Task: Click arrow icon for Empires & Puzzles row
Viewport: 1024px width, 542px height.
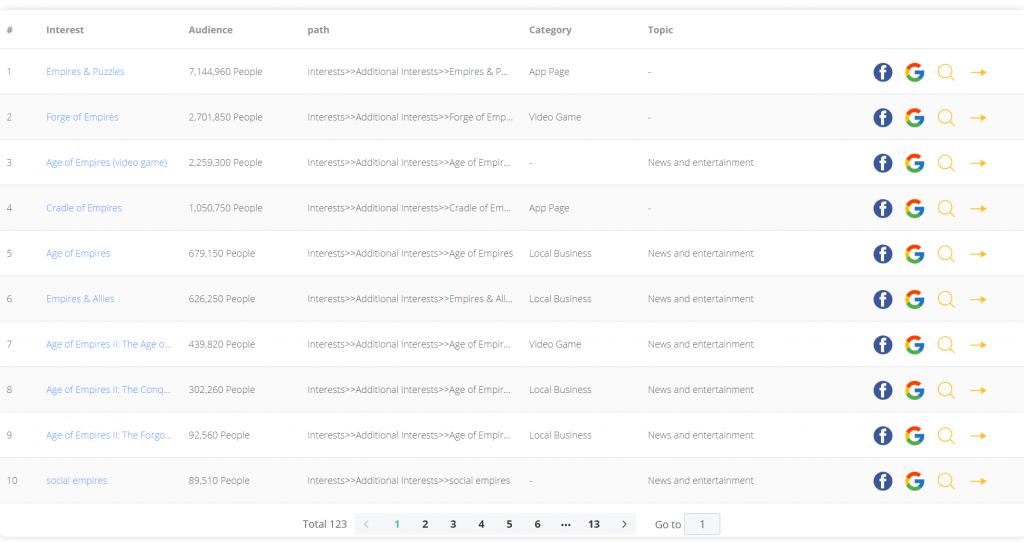Action: pyautogui.click(x=978, y=72)
